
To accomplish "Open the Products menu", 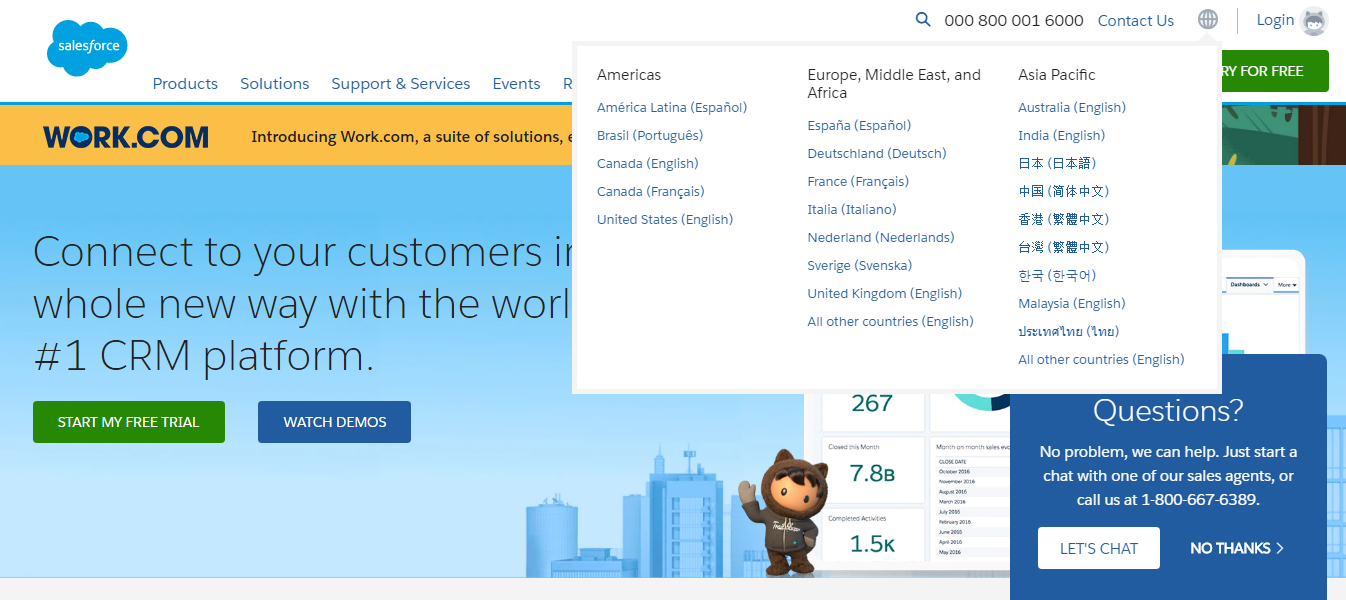I will 185,84.
